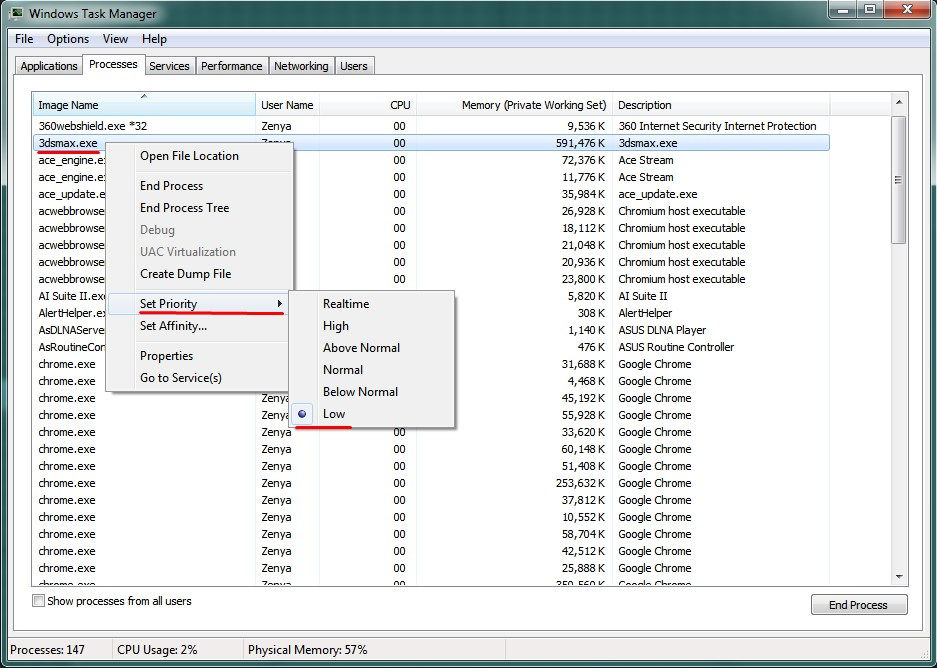Select the ASUS Routine Controller row
The image size is (937, 668).
[676, 347]
